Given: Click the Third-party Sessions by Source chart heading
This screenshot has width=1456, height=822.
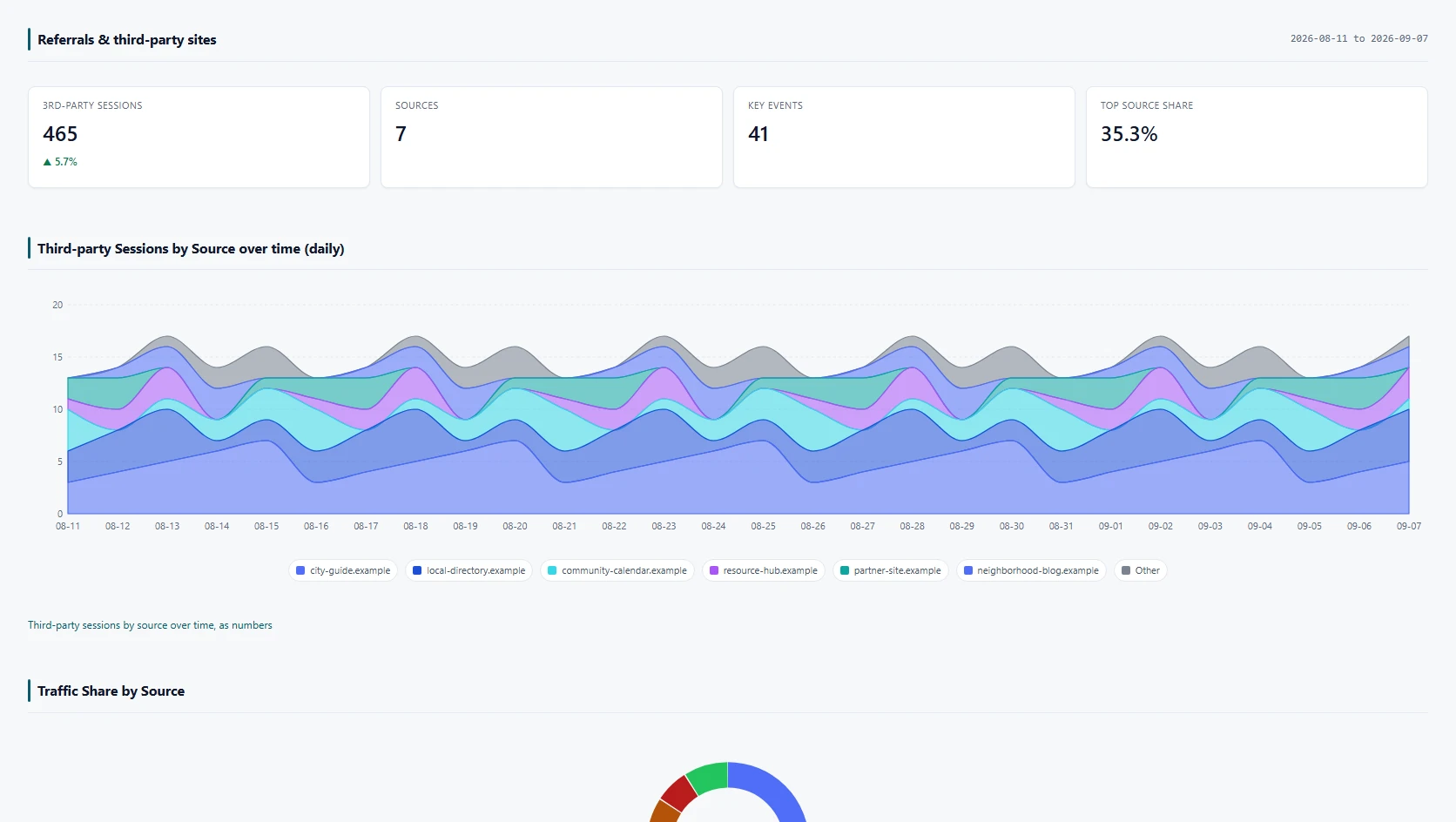Looking at the screenshot, I should tap(191, 248).
